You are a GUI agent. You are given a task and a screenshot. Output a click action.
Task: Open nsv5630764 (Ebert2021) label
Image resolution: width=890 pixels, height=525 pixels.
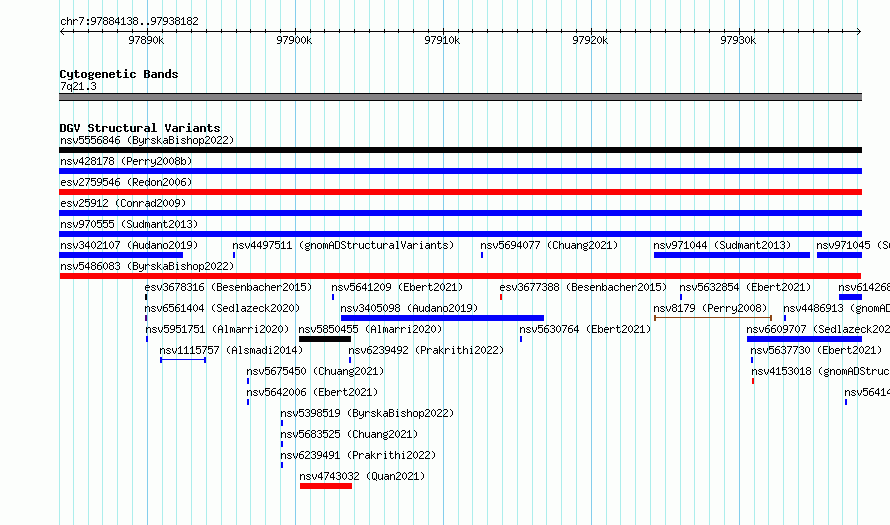585,329
